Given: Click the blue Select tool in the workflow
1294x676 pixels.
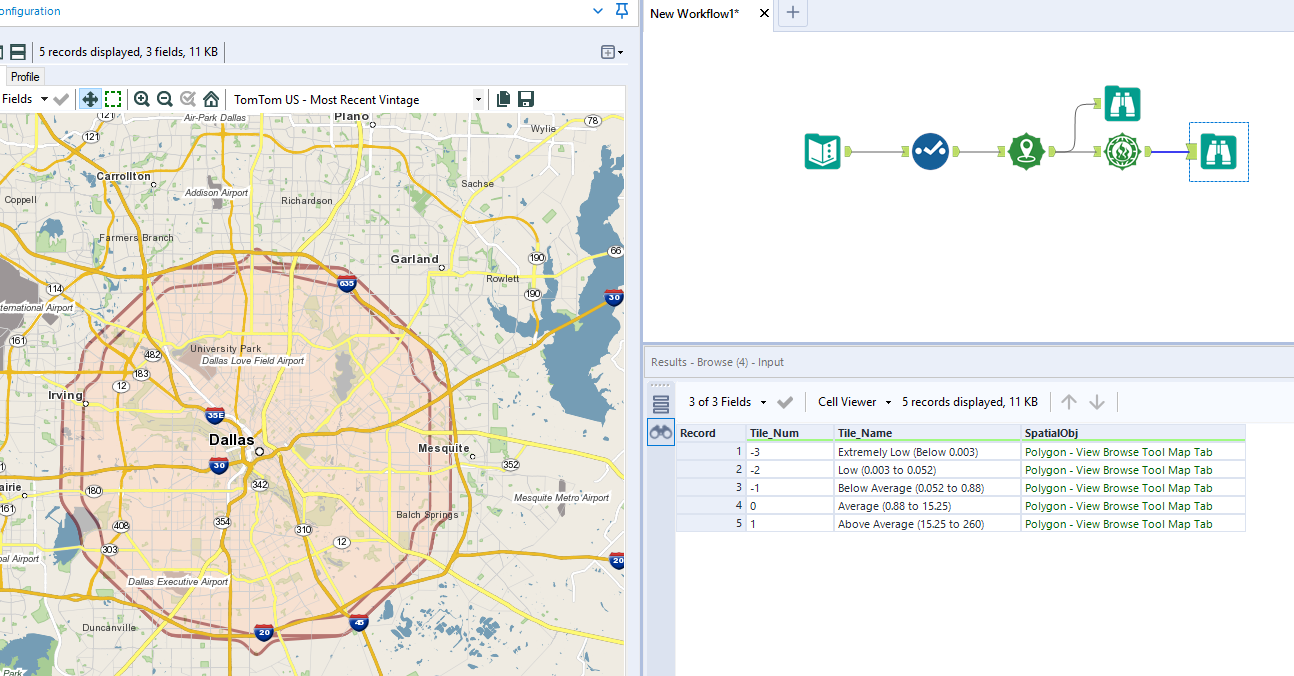Looking at the screenshot, I should [930, 151].
